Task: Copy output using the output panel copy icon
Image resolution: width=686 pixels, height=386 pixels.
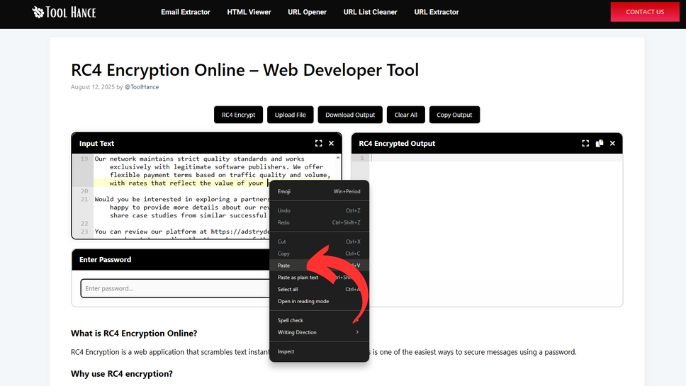Action: [x=599, y=143]
